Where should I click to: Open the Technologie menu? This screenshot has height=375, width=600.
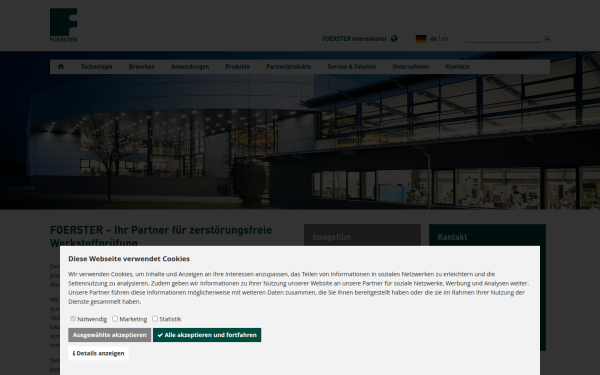point(96,67)
